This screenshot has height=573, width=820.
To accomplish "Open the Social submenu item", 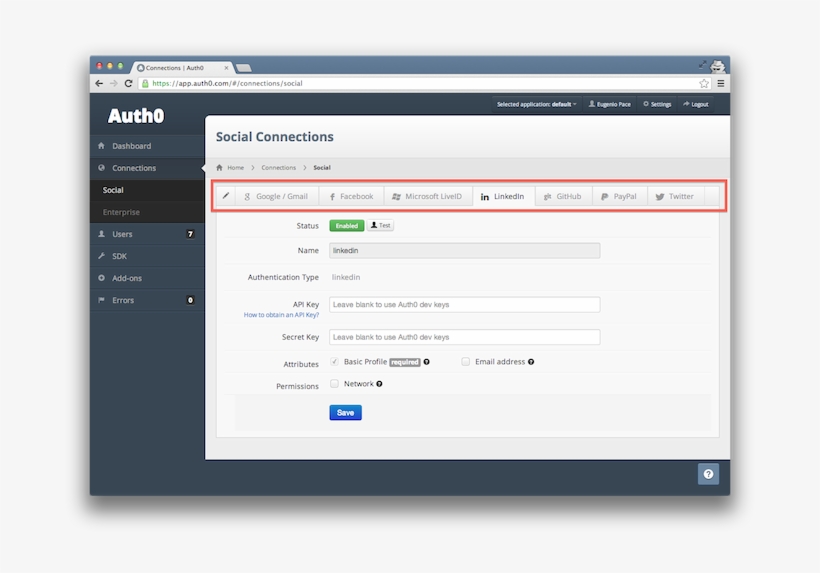I will click(147, 190).
